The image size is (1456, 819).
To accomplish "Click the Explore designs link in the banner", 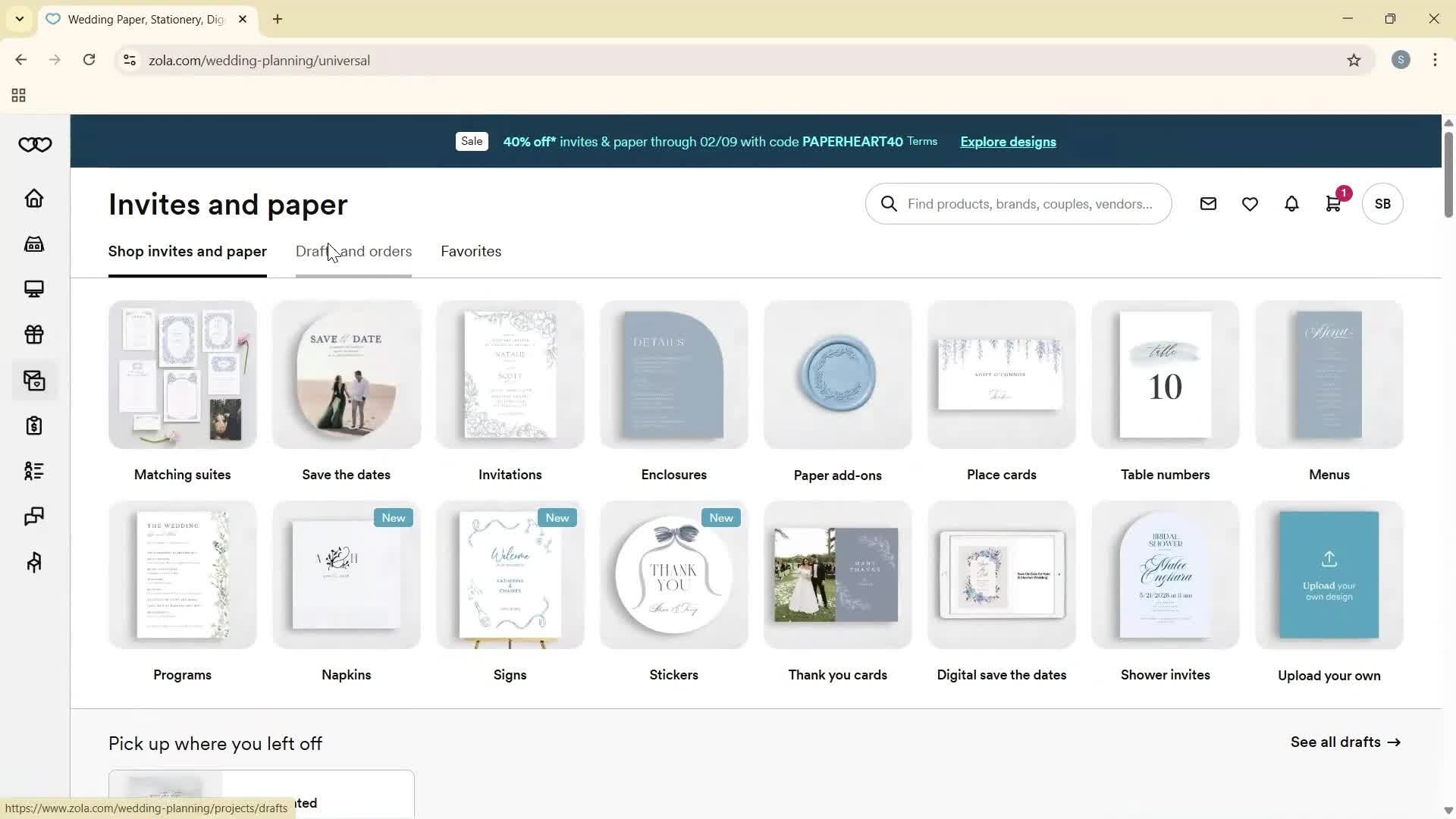I will point(1007,141).
